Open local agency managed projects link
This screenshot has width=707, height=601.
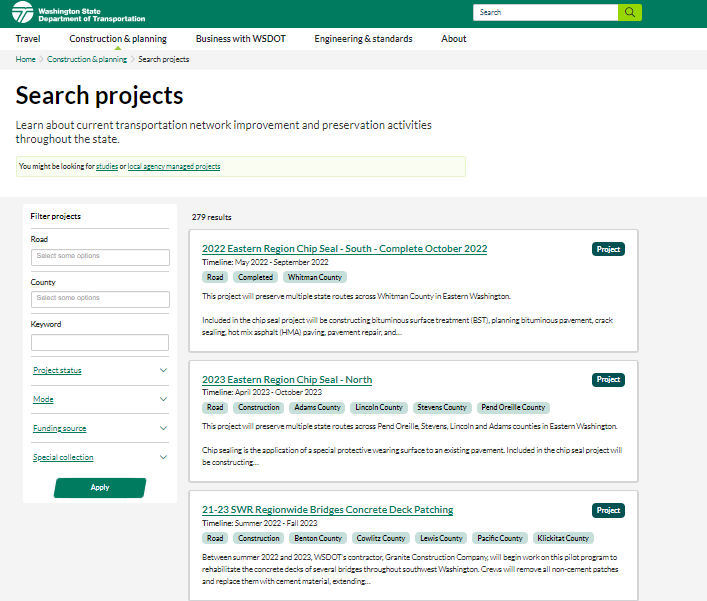(x=174, y=167)
